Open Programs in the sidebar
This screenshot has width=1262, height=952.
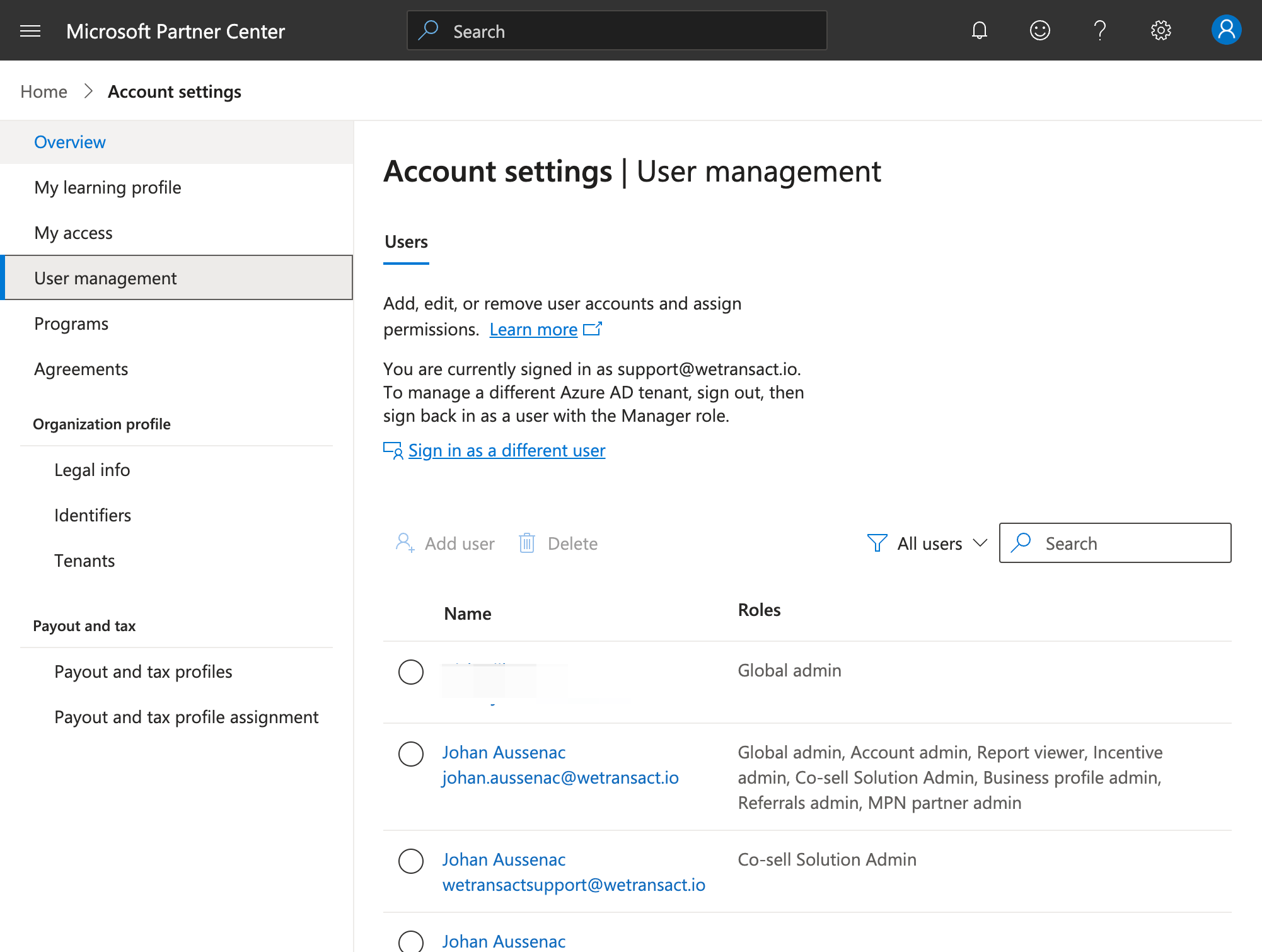[x=177, y=324]
